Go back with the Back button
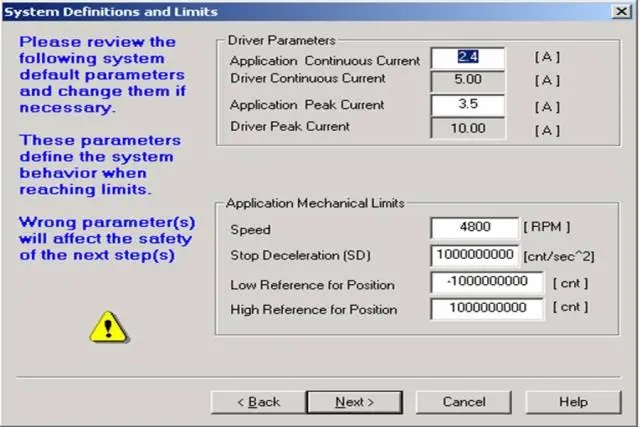The image size is (640, 427). click(x=257, y=401)
